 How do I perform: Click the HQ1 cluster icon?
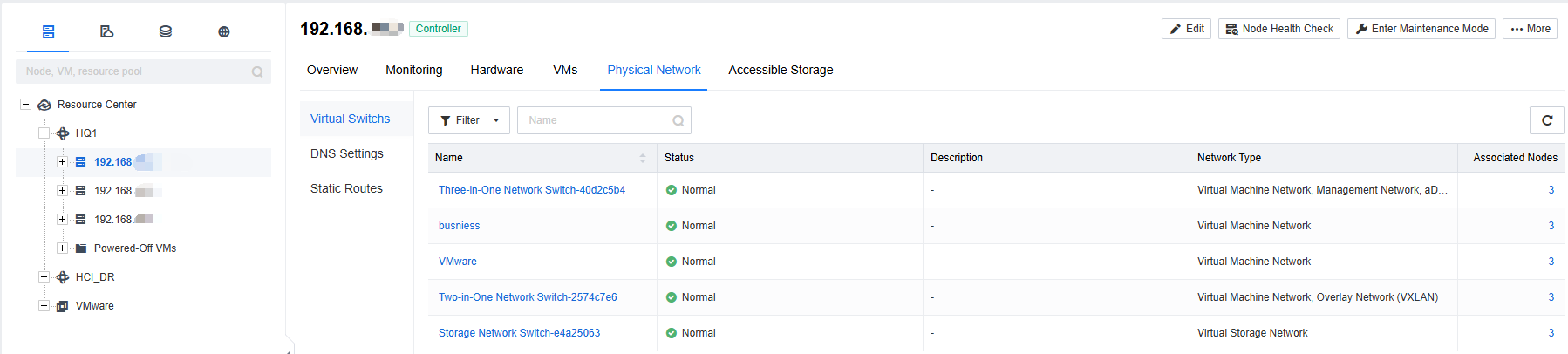pos(63,133)
